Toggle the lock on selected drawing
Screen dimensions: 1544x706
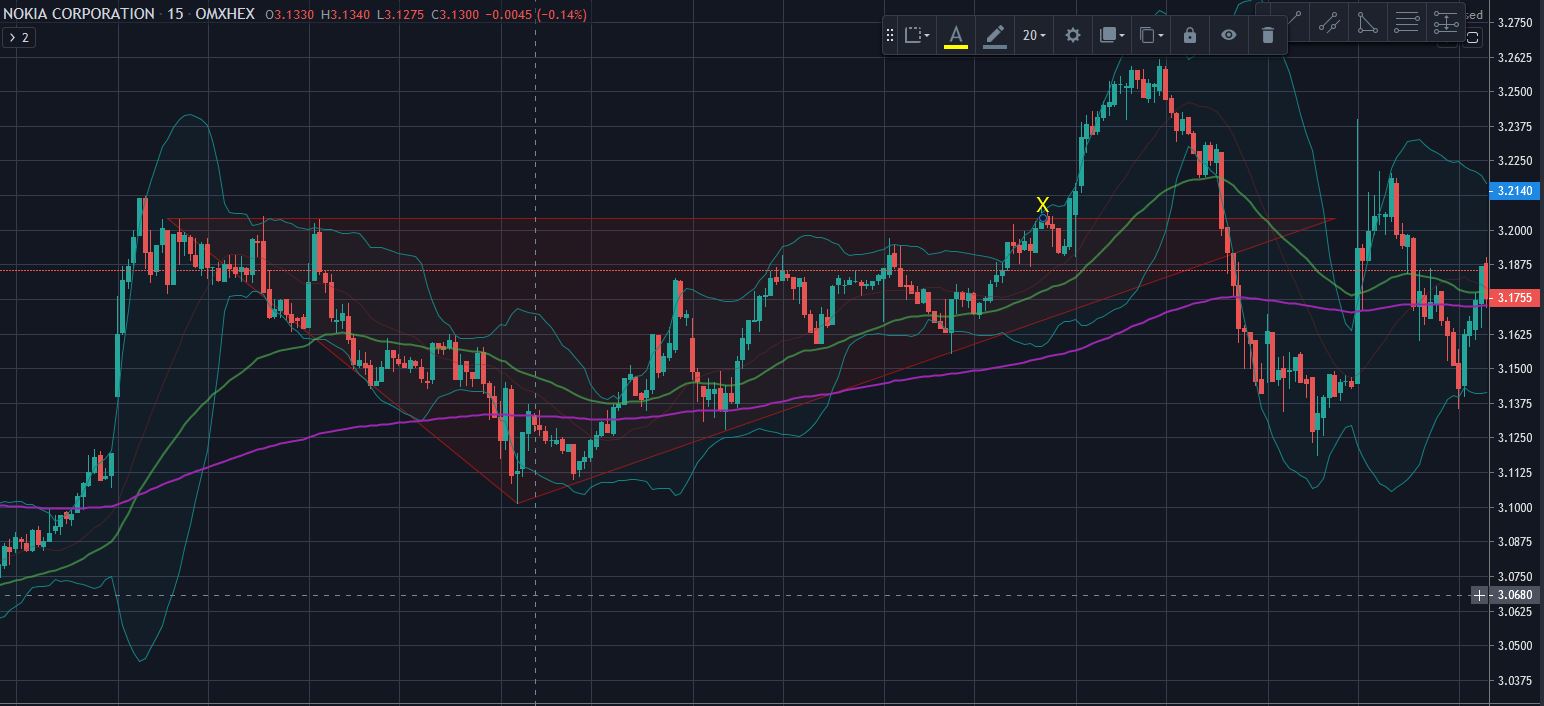pyautogui.click(x=1189, y=36)
